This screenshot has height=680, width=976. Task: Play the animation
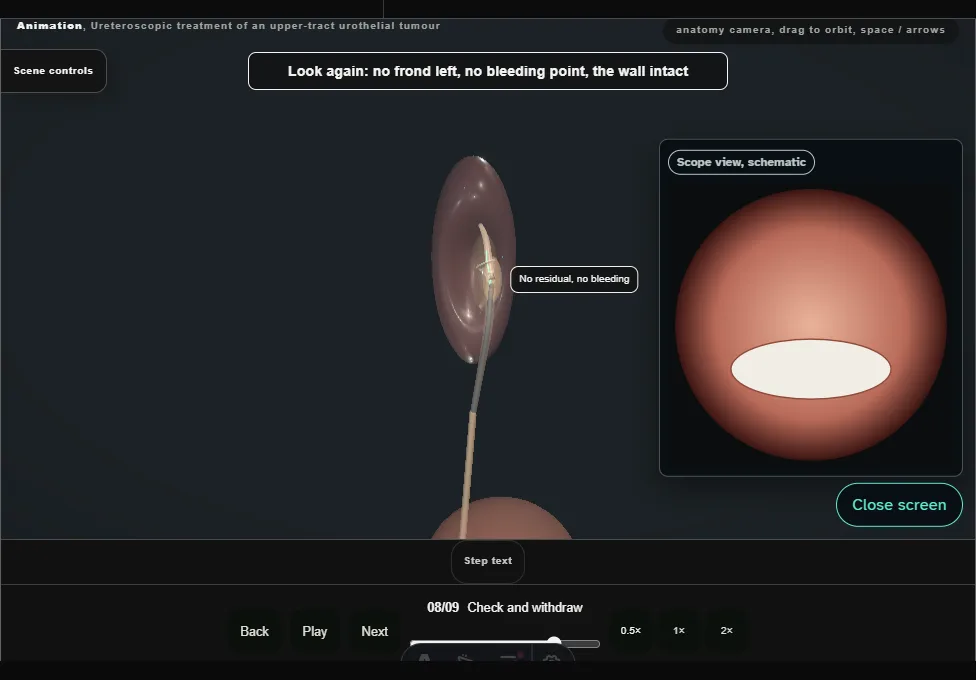point(314,631)
